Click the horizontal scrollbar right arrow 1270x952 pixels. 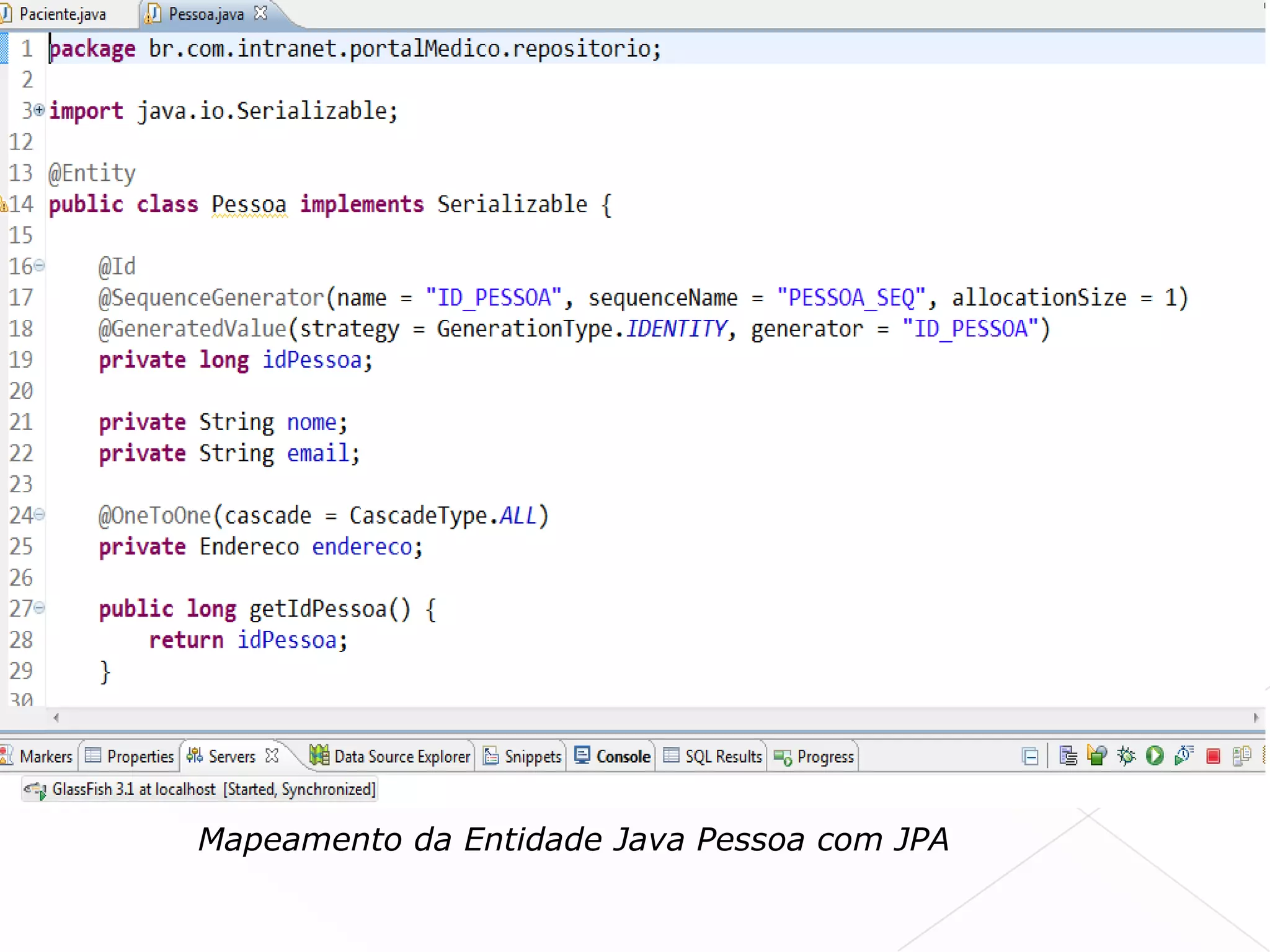1256,718
